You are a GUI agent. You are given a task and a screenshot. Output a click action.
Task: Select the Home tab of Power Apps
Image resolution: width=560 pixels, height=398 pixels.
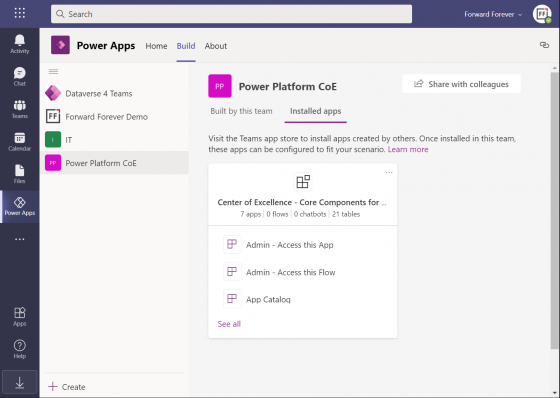tap(156, 46)
